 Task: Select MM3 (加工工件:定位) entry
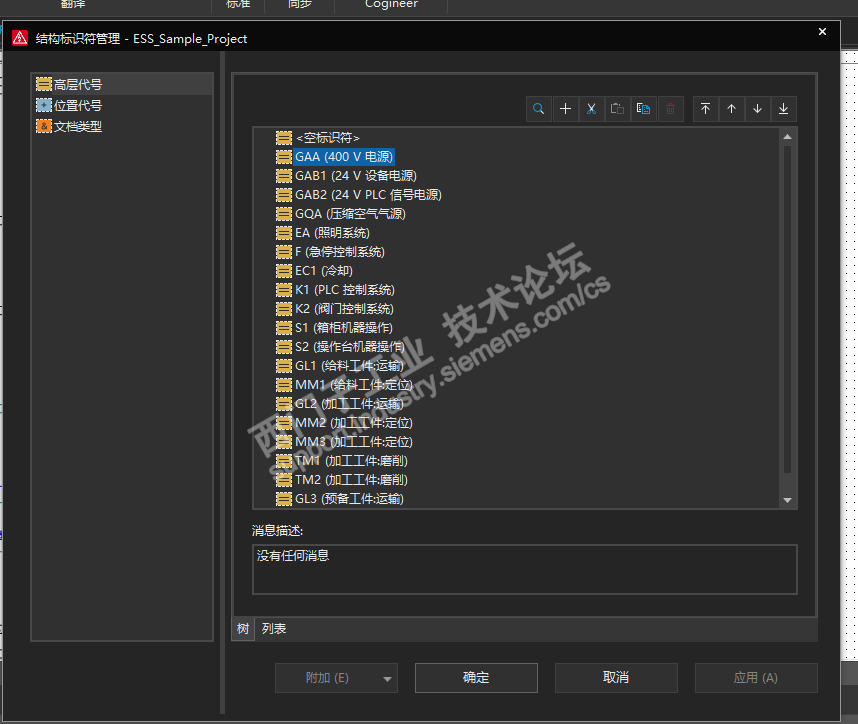(x=353, y=442)
